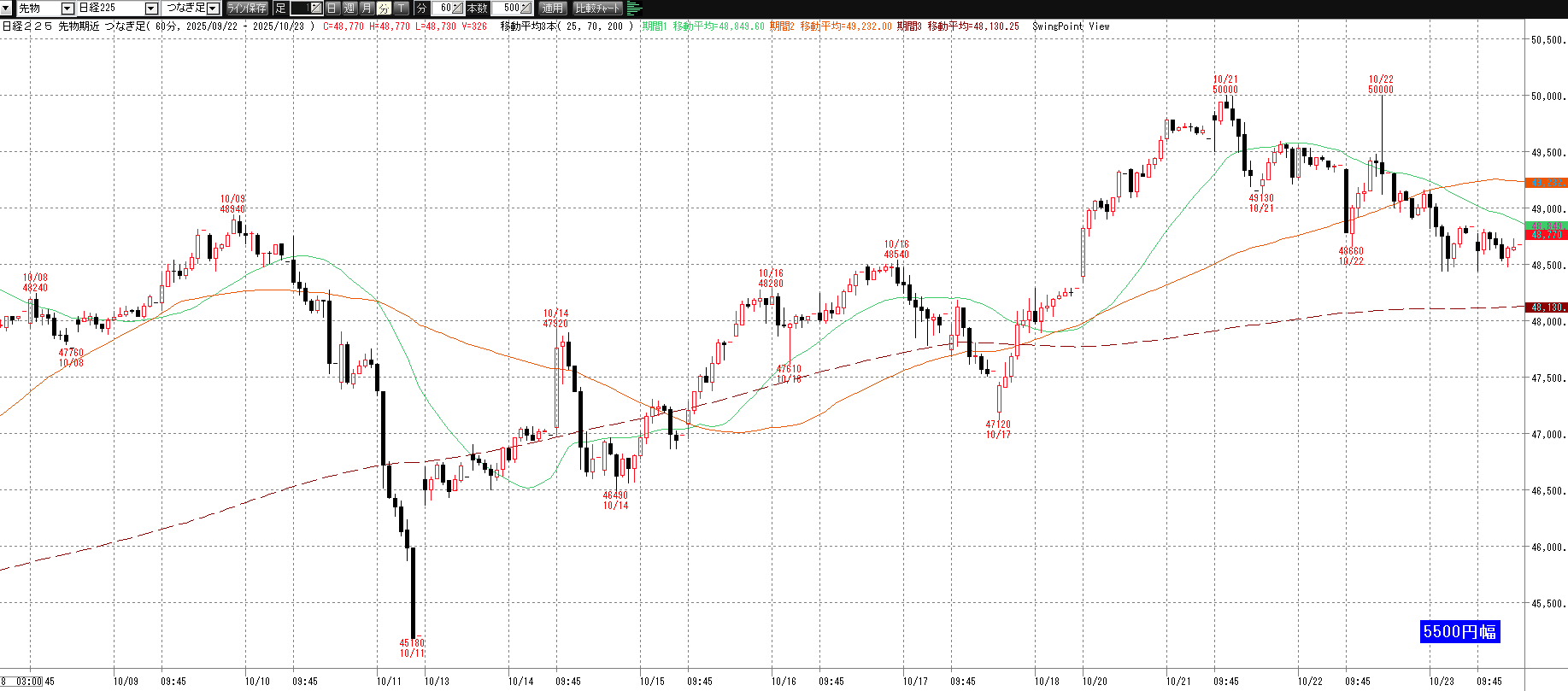
Task: Select the tick (T) timeframe button
Action: (x=402, y=8)
